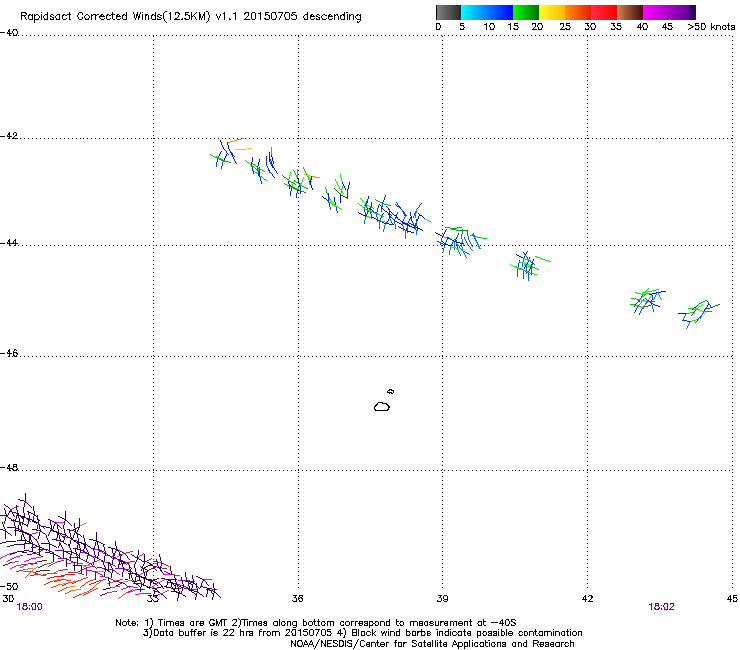Image resolution: width=740 pixels, height=650 pixels.
Task: Click the 'Times are GMT' note line
Action: (x=316, y=623)
